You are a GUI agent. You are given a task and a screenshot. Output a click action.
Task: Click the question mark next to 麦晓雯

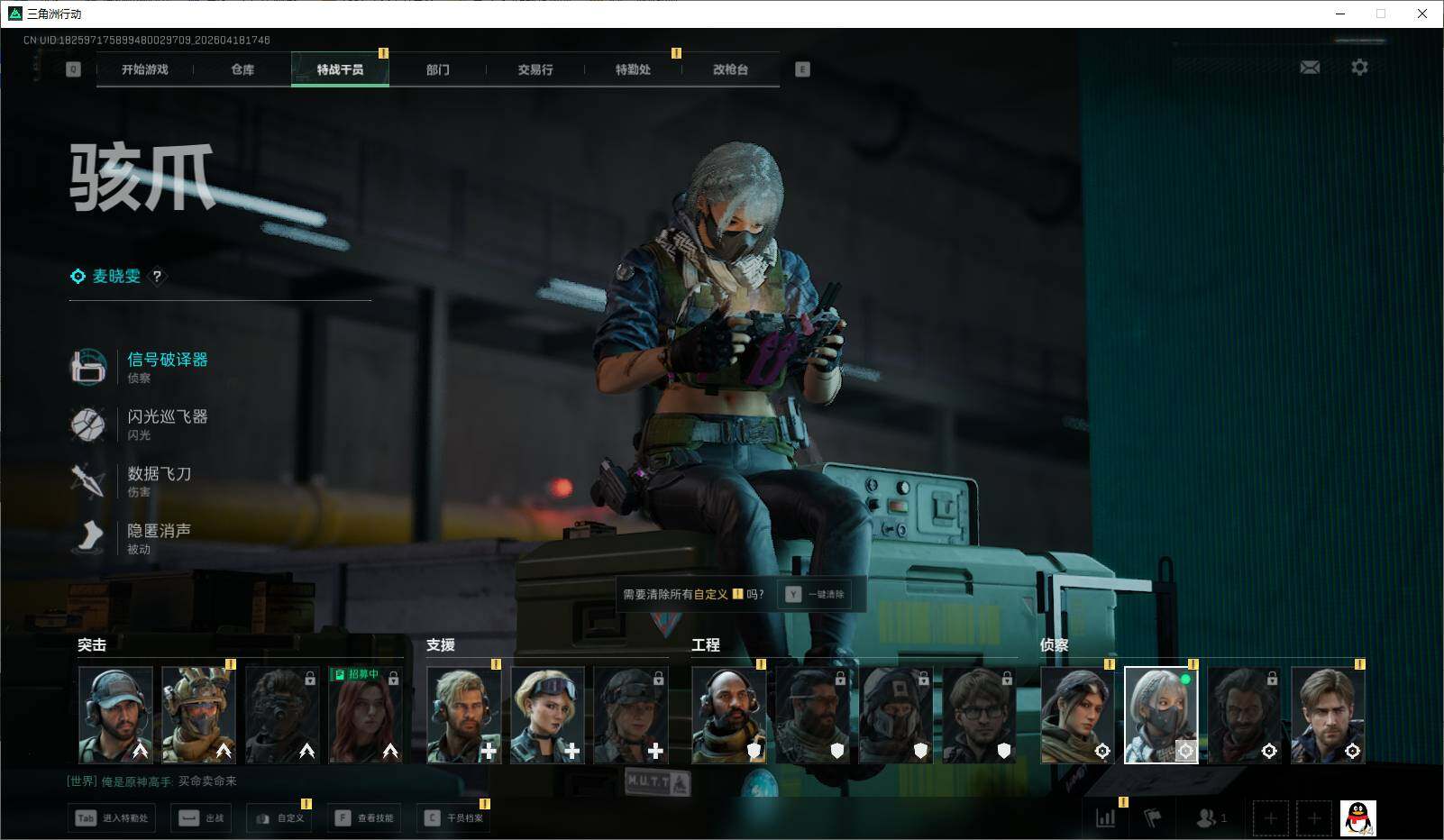[x=157, y=277]
